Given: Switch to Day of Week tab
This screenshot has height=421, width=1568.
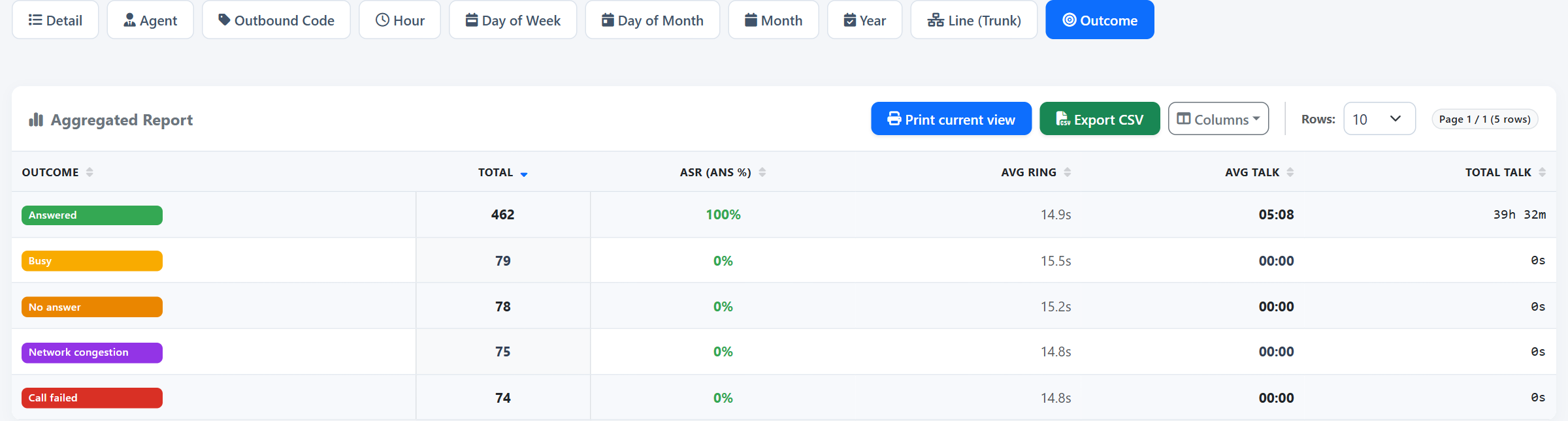Looking at the screenshot, I should pos(513,20).
